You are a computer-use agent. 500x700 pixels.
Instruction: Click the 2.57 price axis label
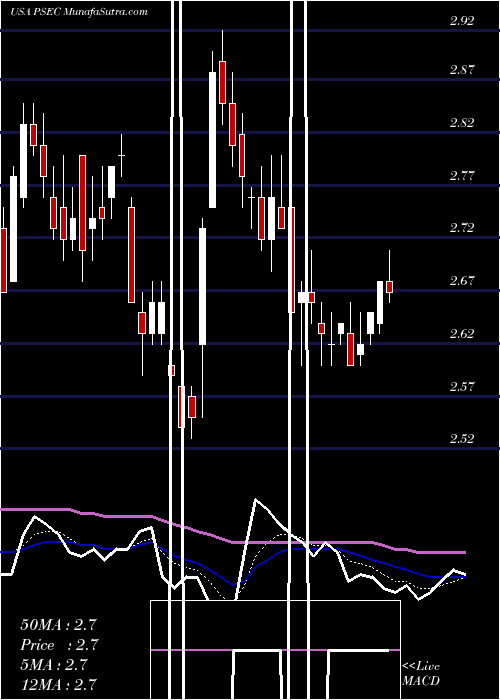(x=462, y=386)
